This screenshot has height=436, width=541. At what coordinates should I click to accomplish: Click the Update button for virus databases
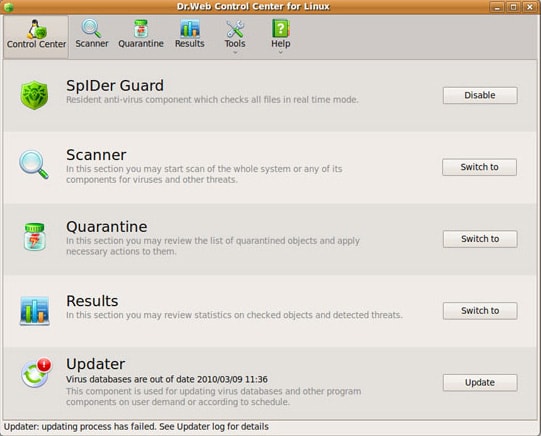[x=480, y=383]
